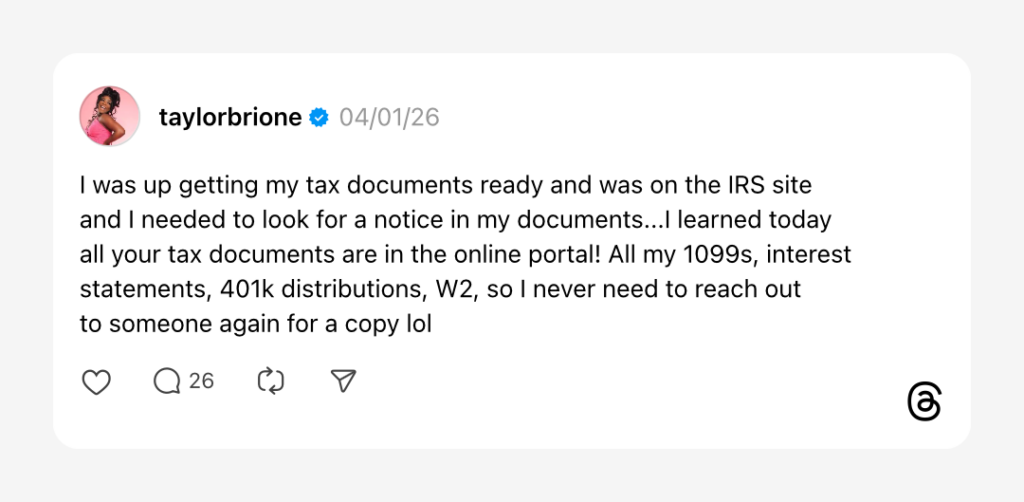Like the post with the heart icon

(x=96, y=382)
